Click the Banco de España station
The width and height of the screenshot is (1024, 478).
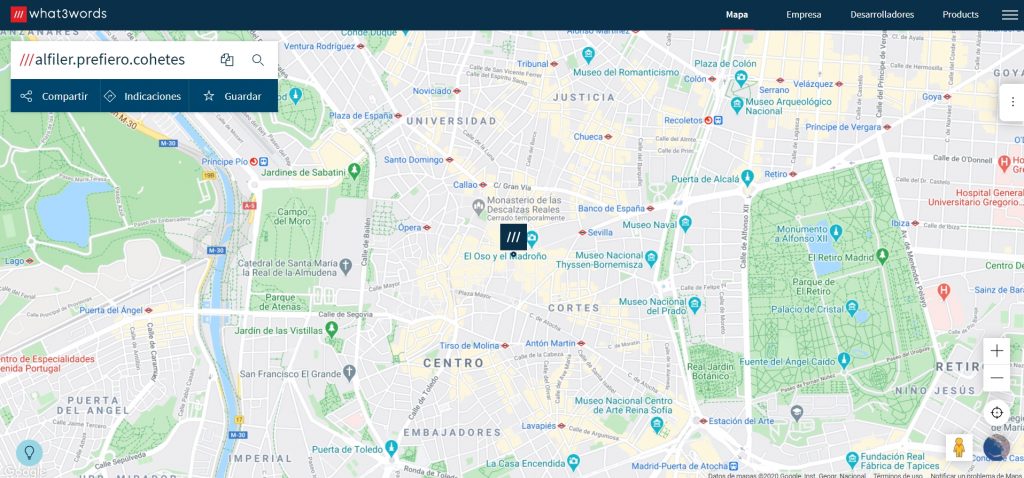coord(616,208)
